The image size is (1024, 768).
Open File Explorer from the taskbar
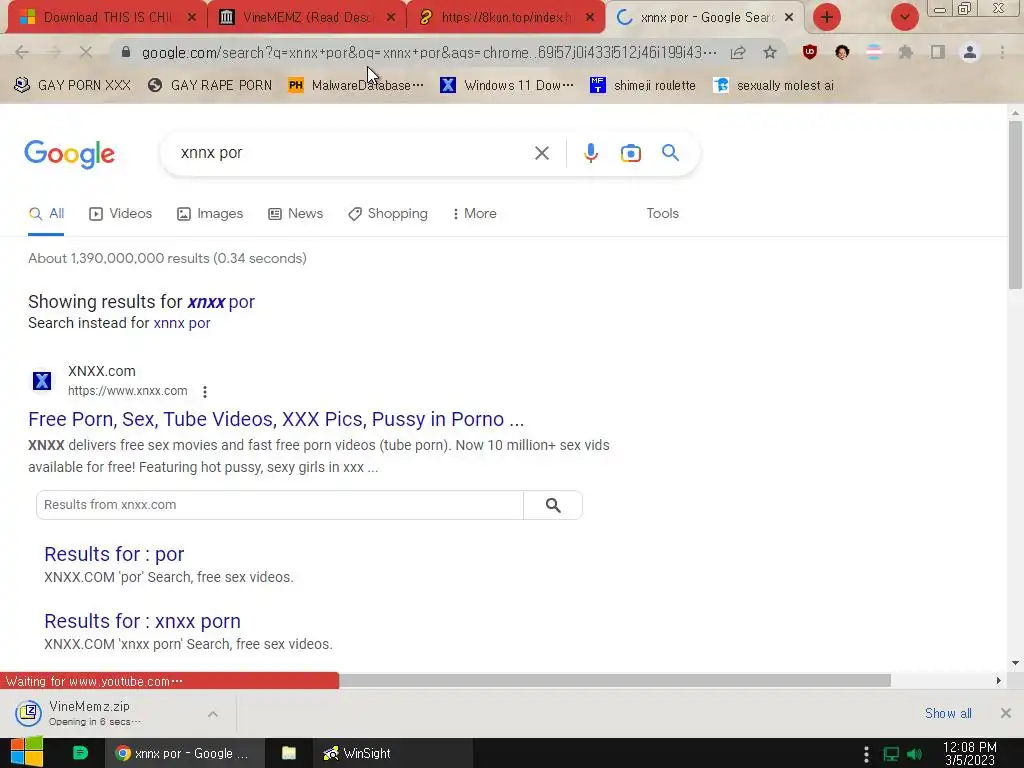pyautogui.click(x=289, y=753)
